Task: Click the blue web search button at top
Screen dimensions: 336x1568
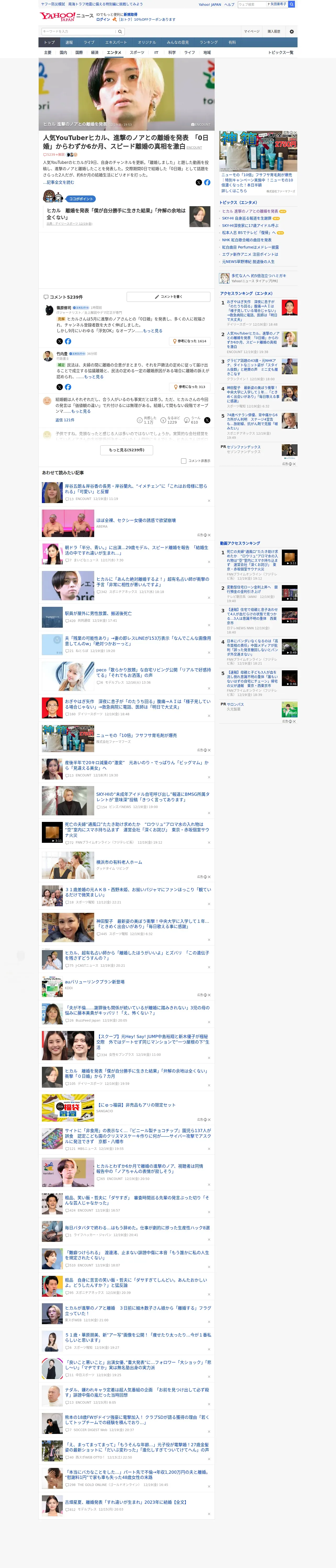Action: 292,4
